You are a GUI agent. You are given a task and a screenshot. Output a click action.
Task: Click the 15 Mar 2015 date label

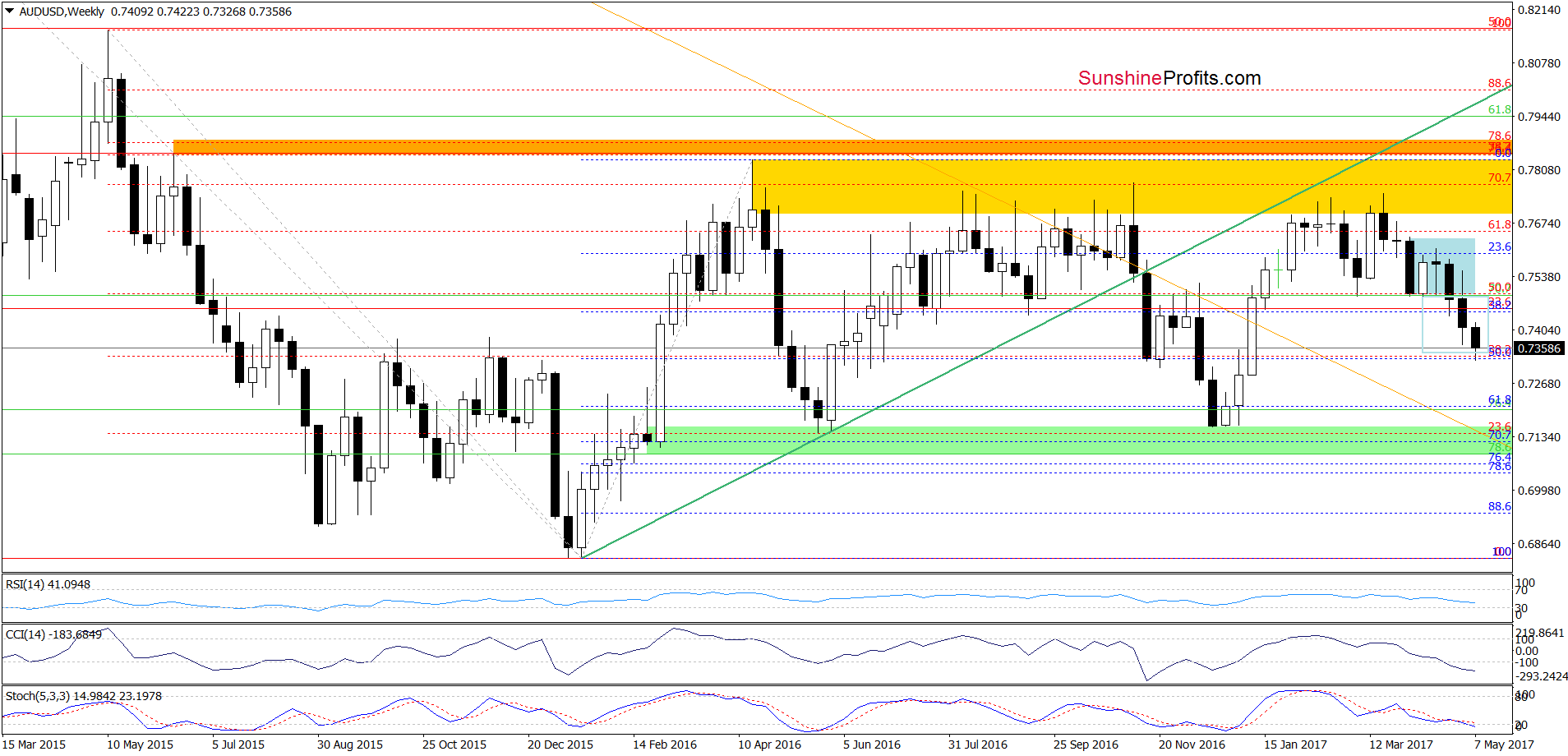(x=35, y=744)
